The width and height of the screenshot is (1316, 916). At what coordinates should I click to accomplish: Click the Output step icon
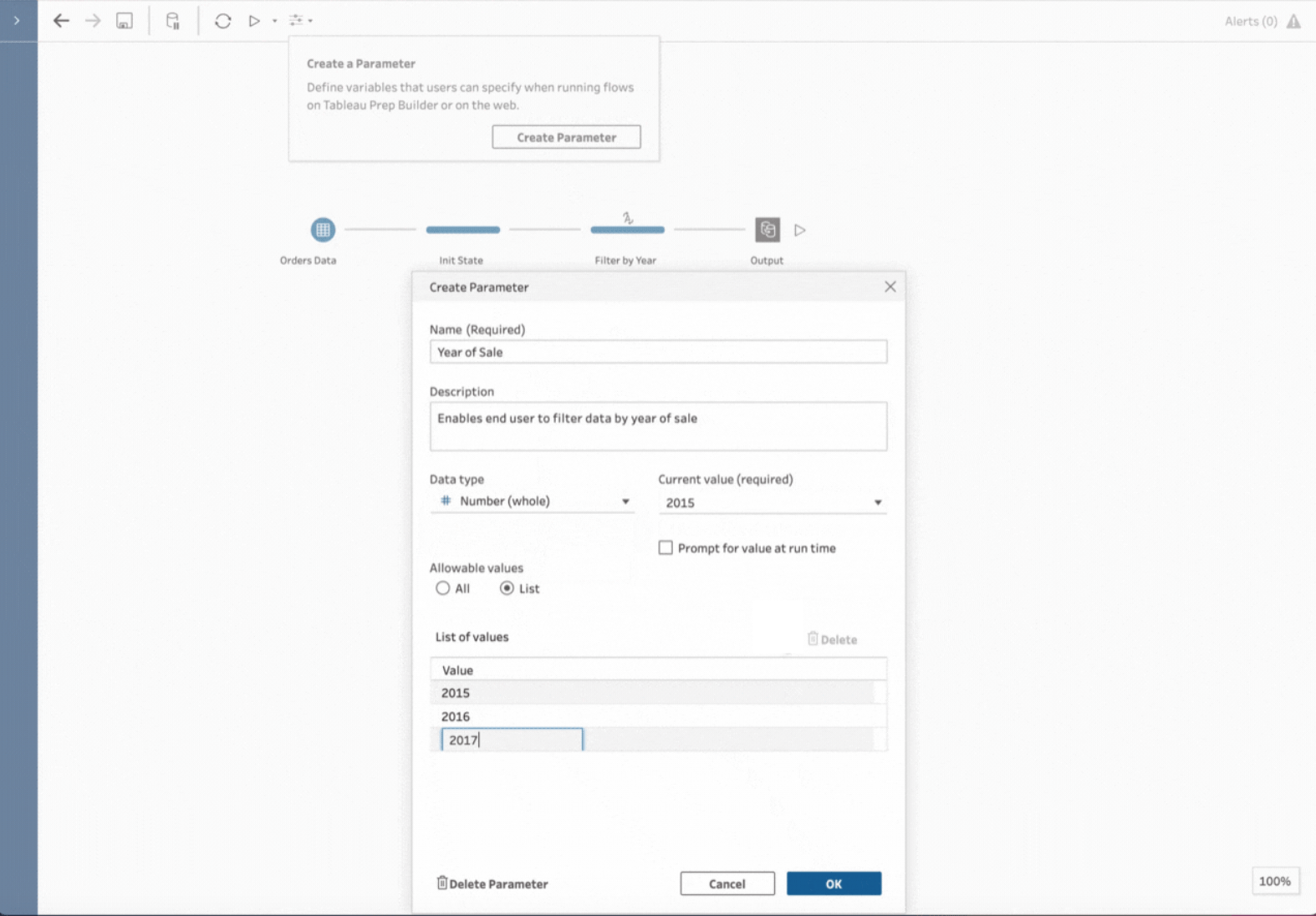[767, 229]
